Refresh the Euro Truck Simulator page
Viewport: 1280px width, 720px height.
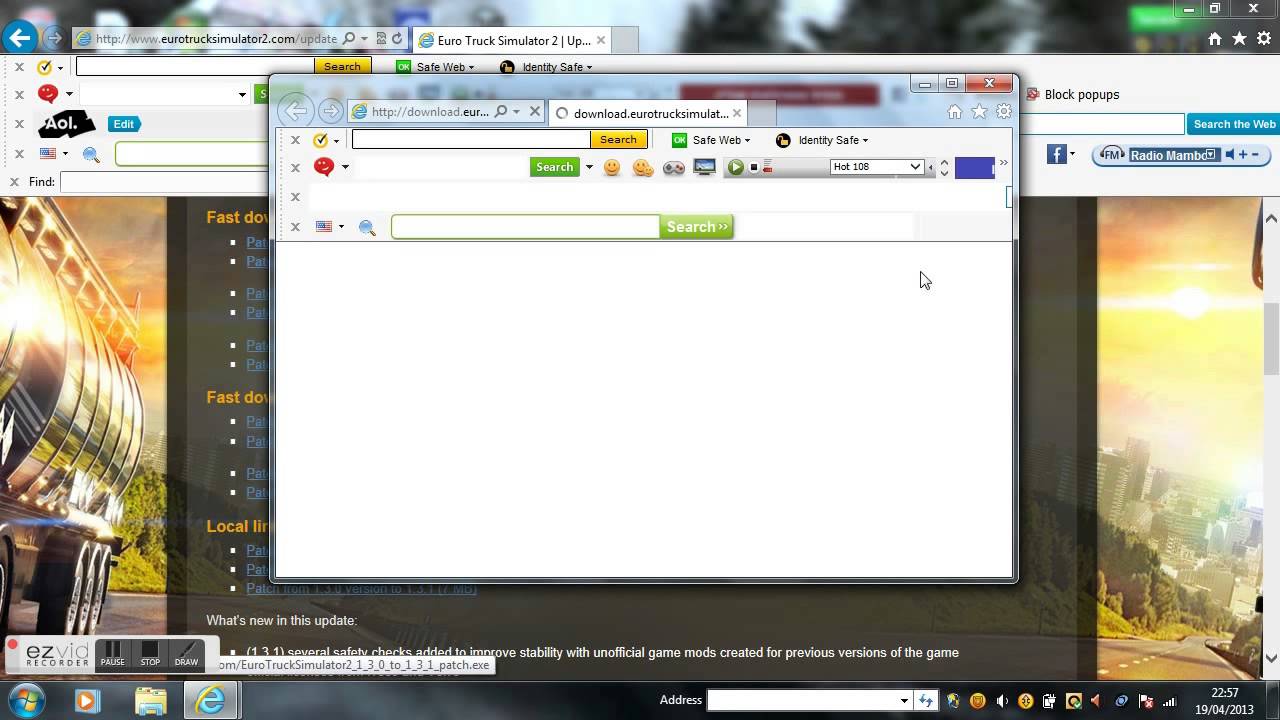[397, 39]
